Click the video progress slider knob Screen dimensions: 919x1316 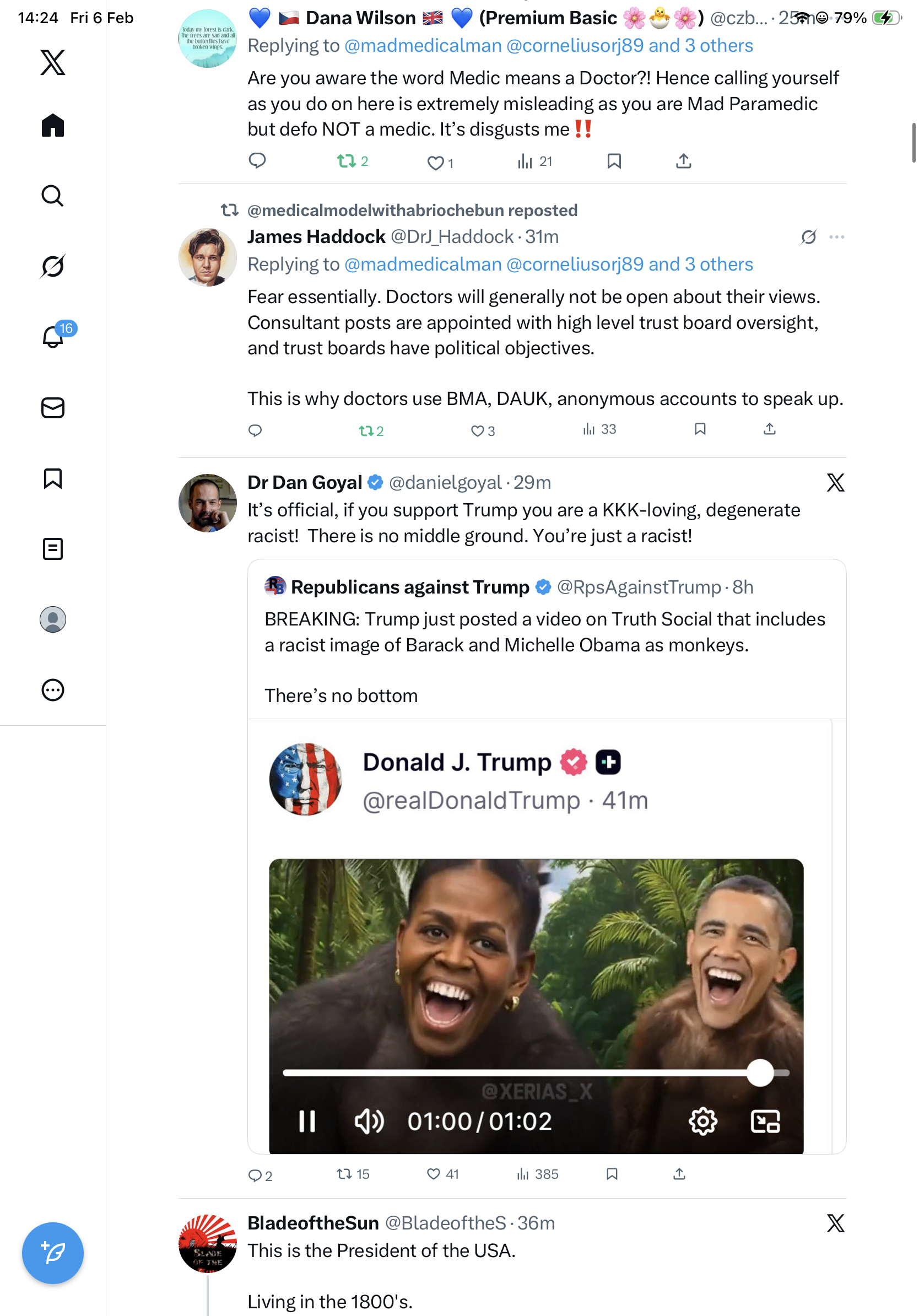tap(760, 1072)
